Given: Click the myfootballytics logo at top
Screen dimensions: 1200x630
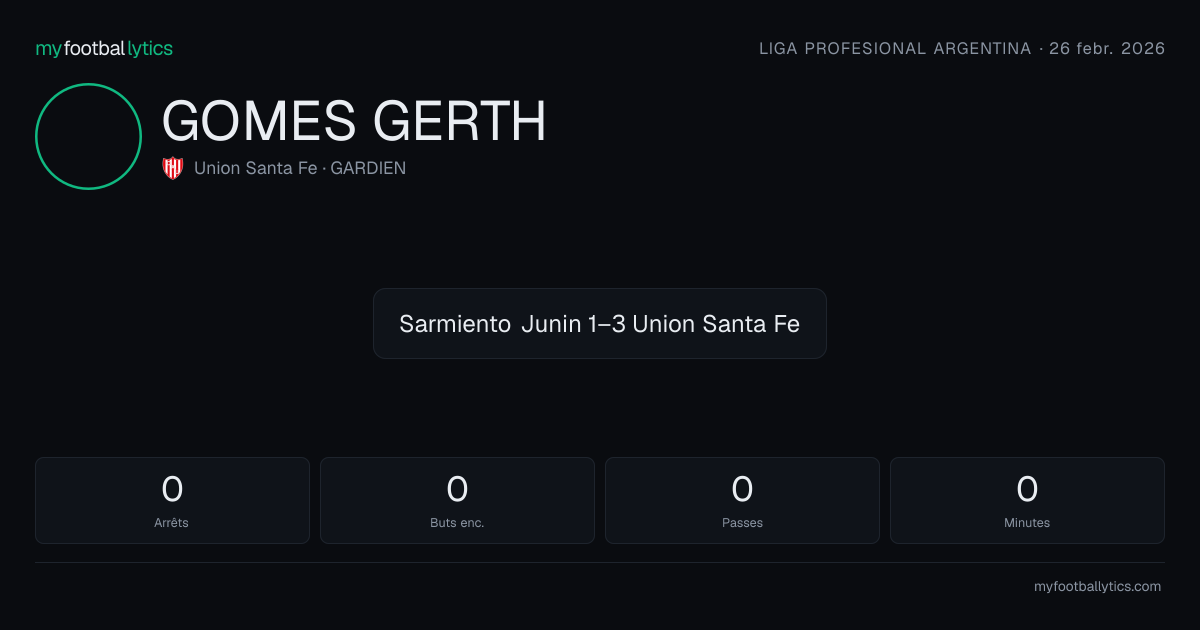Looking at the screenshot, I should click(104, 48).
